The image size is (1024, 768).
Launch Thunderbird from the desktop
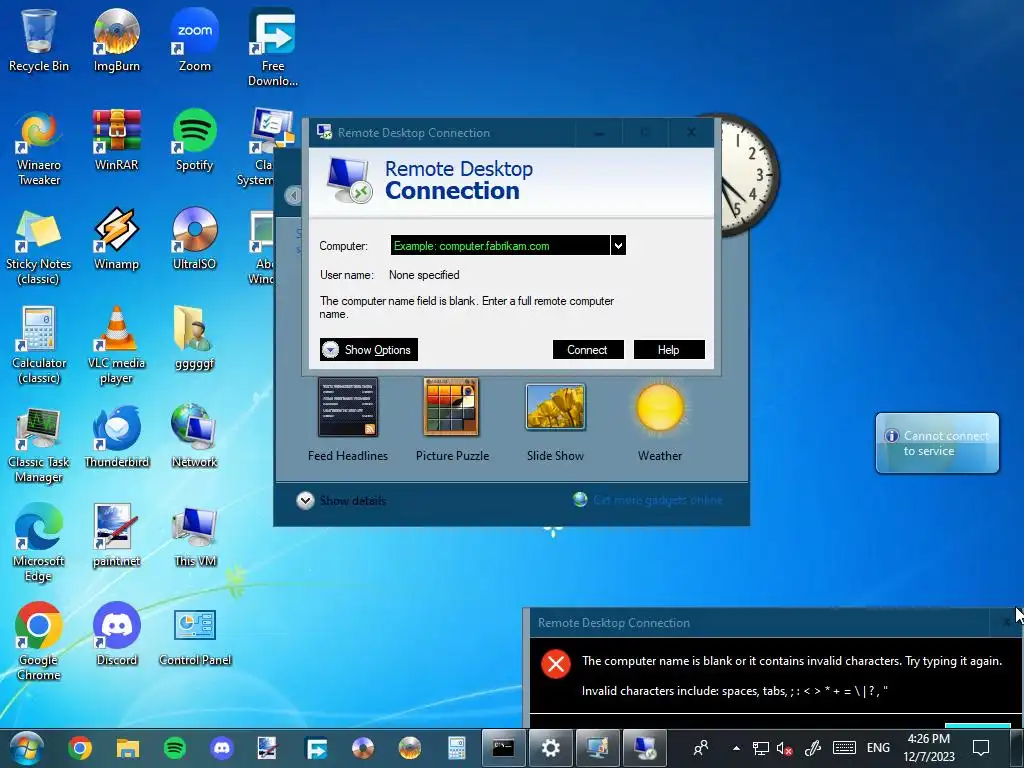point(116,438)
